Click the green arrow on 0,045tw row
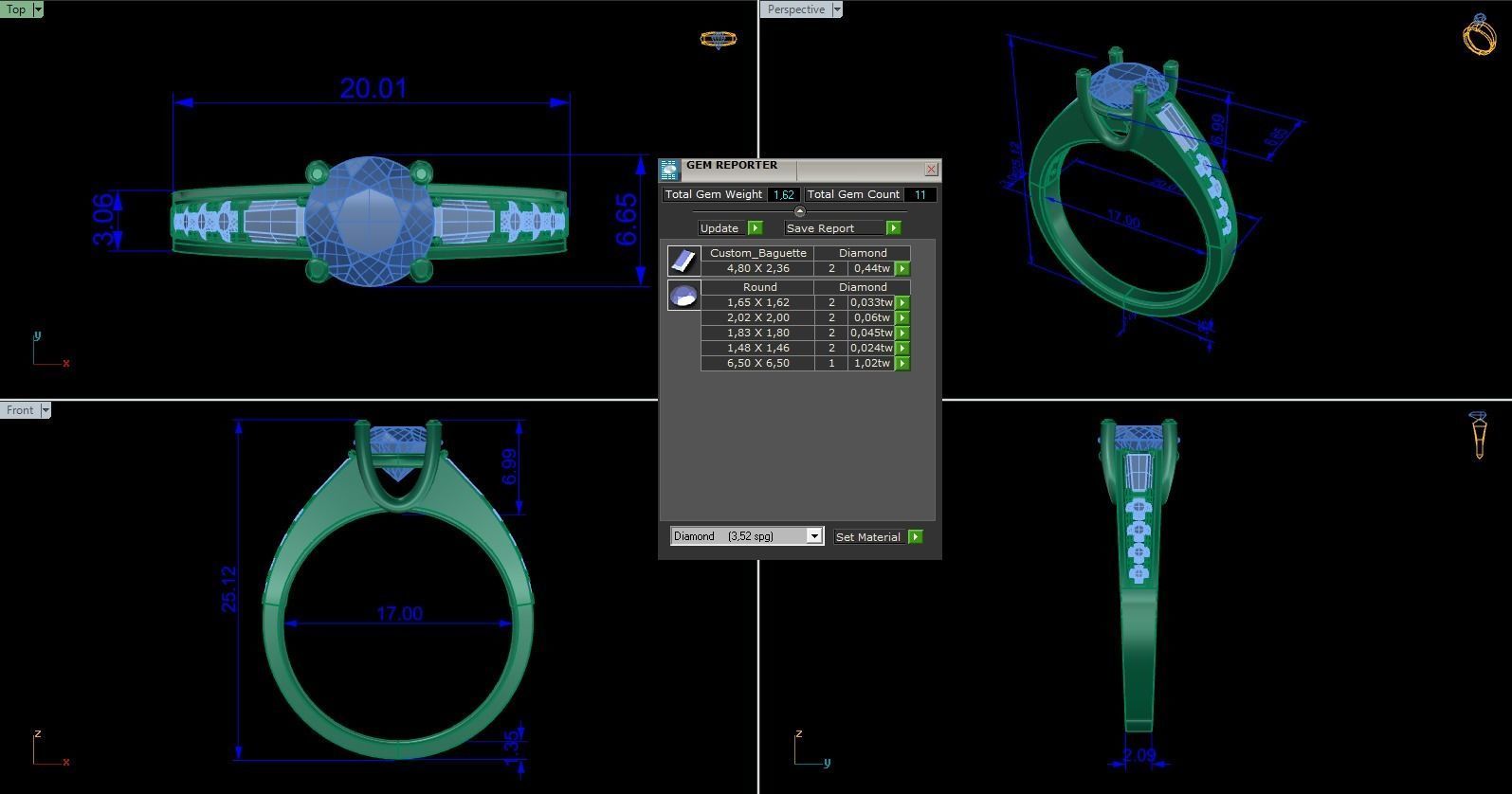Screen dimensions: 1512x794 (x=902, y=333)
